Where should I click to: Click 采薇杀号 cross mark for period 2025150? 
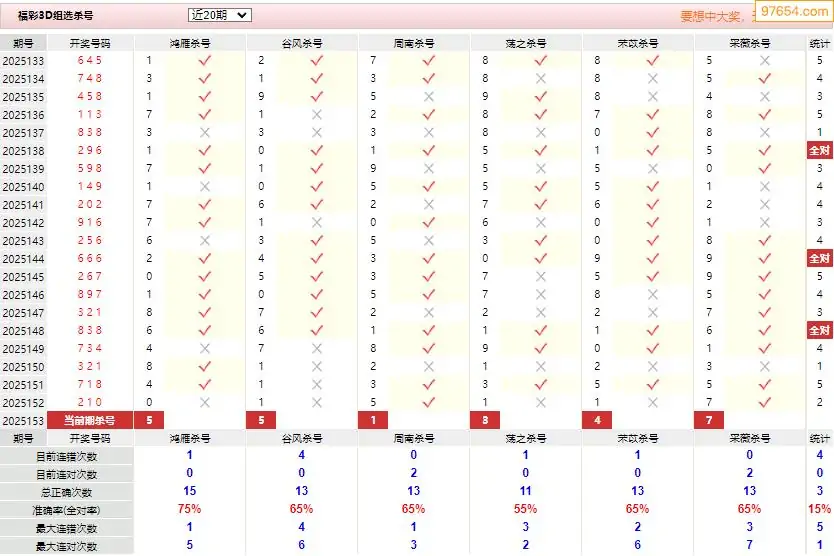765,367
